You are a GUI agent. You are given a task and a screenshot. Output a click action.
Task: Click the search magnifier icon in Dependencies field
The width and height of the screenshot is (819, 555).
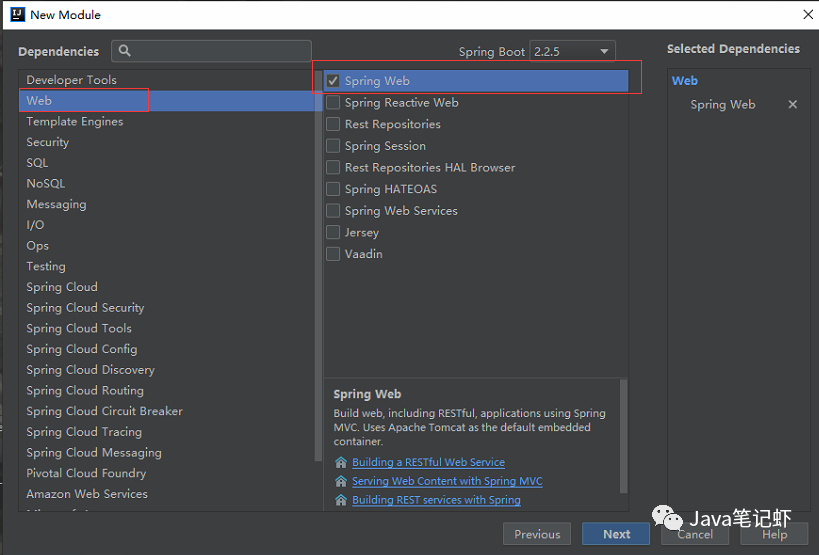pyautogui.click(x=124, y=51)
